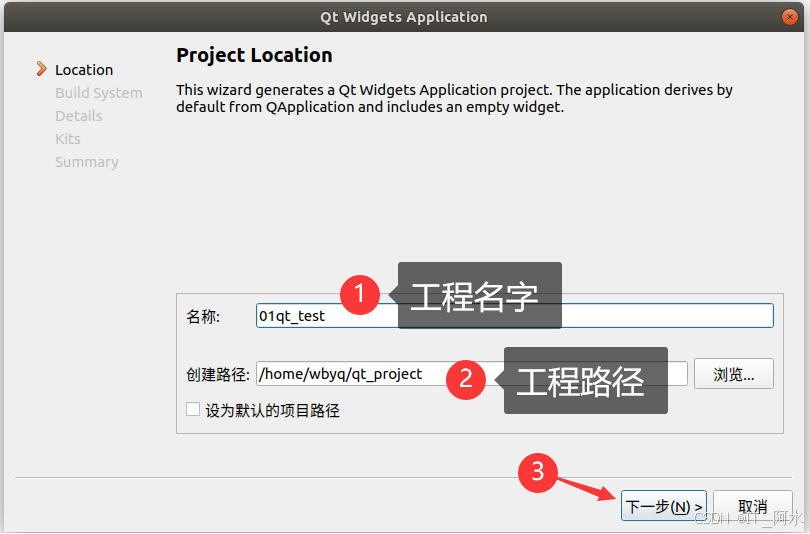Click the 名称: label
Viewport: 810px width, 534px height.
tap(203, 316)
